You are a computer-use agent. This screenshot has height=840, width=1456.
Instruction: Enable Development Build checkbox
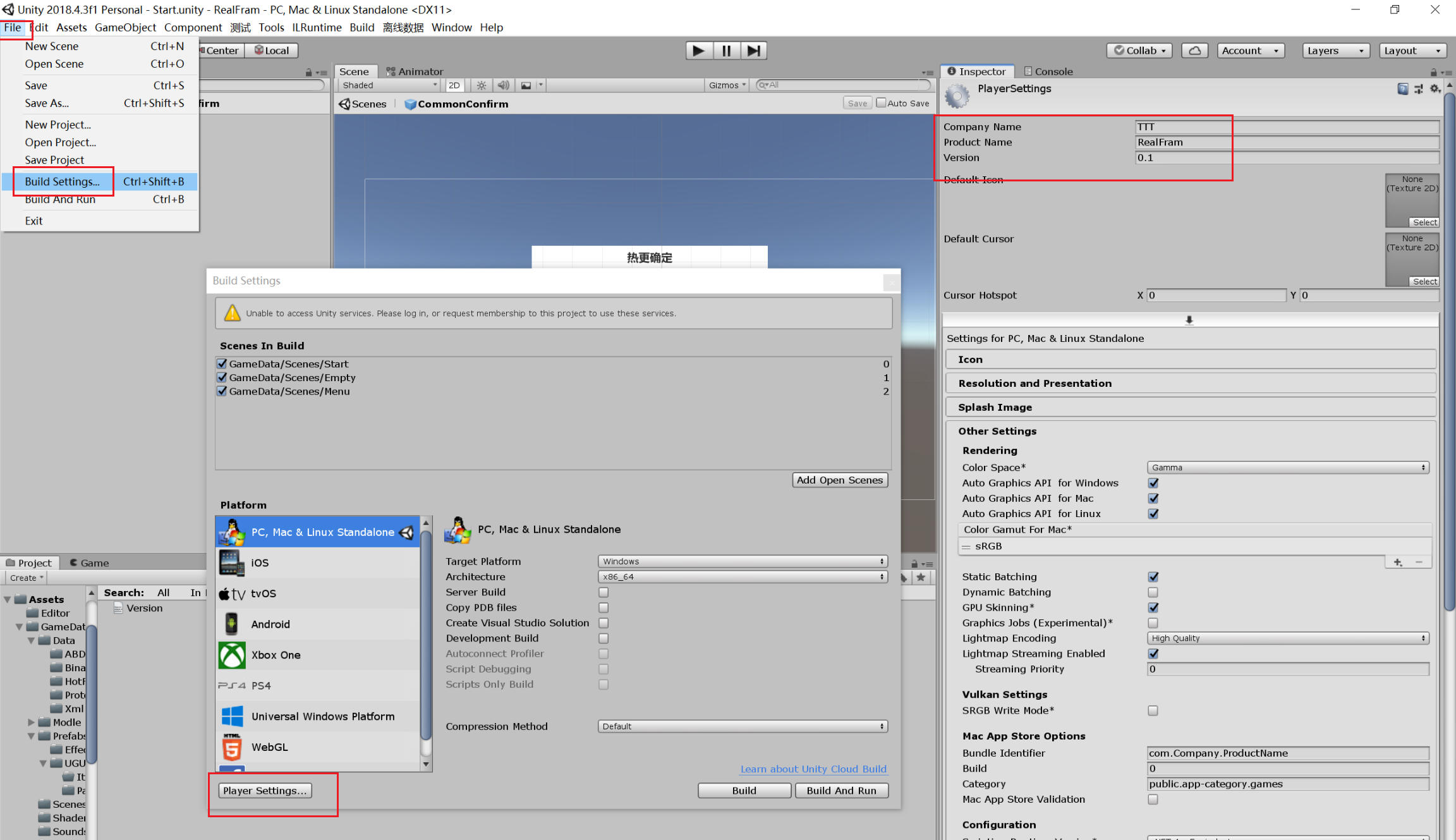click(x=604, y=638)
